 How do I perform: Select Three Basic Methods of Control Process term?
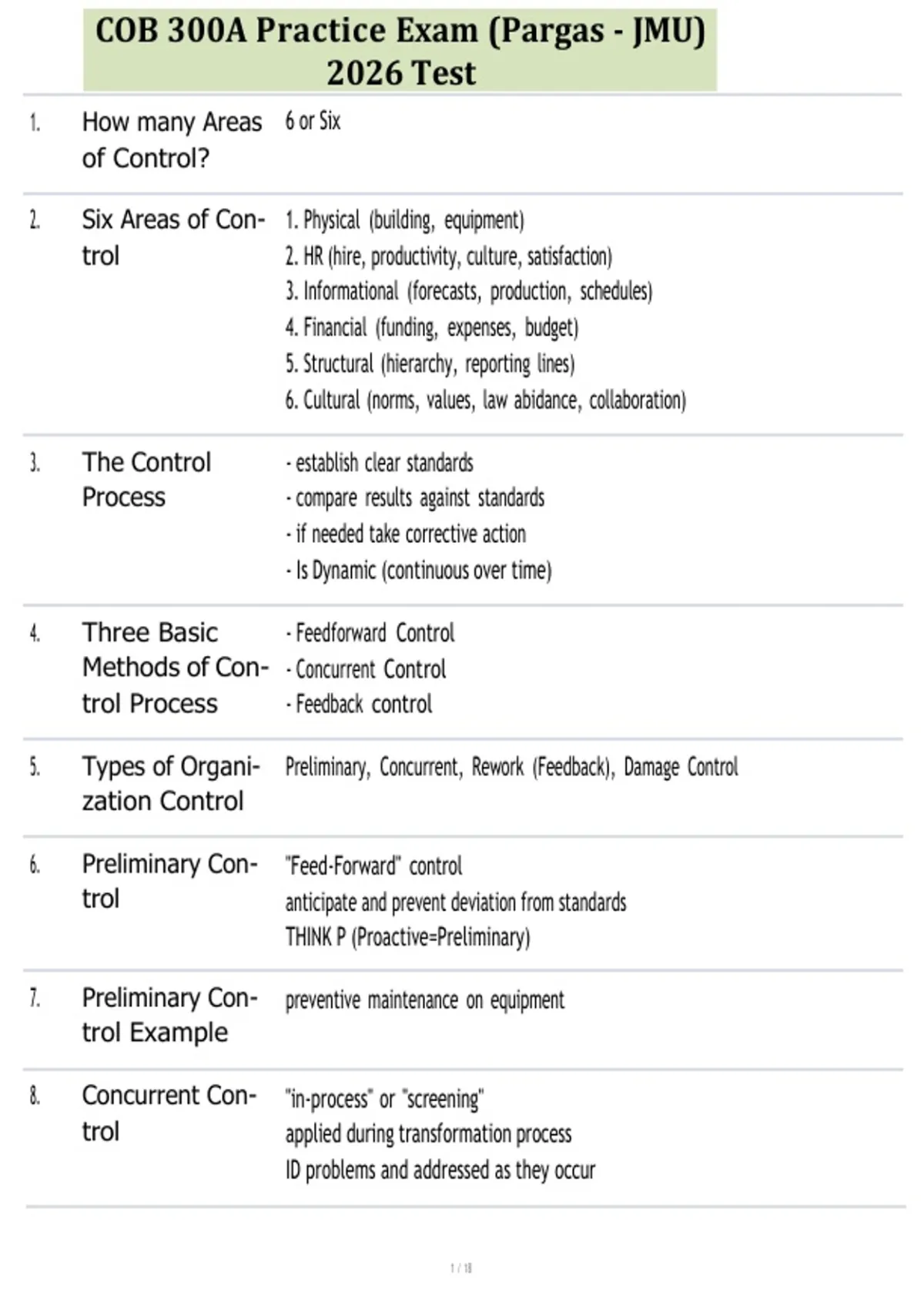(x=176, y=667)
